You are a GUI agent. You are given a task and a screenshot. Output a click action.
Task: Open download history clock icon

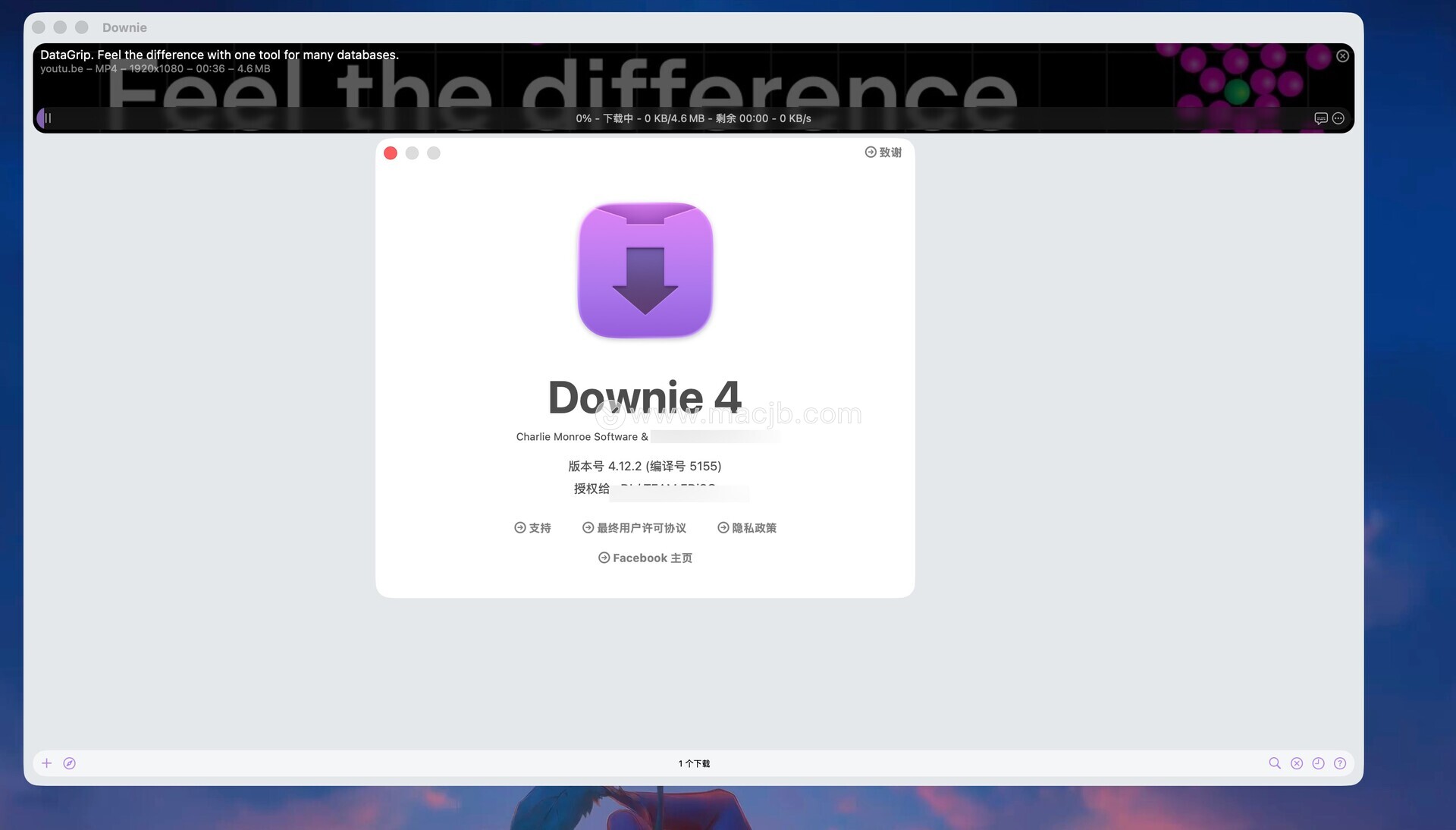click(x=1319, y=763)
